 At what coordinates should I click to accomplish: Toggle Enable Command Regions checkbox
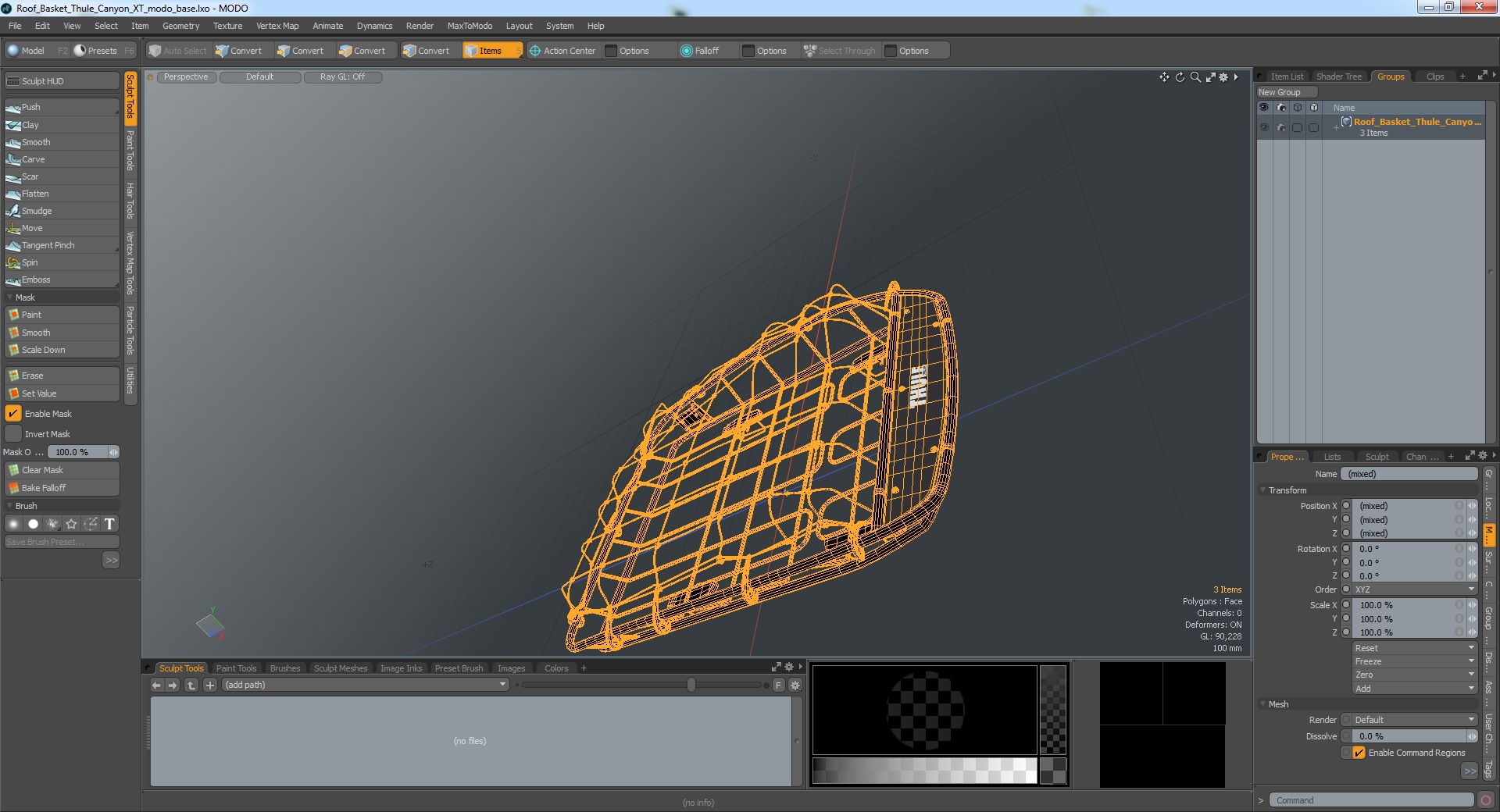coord(1359,753)
